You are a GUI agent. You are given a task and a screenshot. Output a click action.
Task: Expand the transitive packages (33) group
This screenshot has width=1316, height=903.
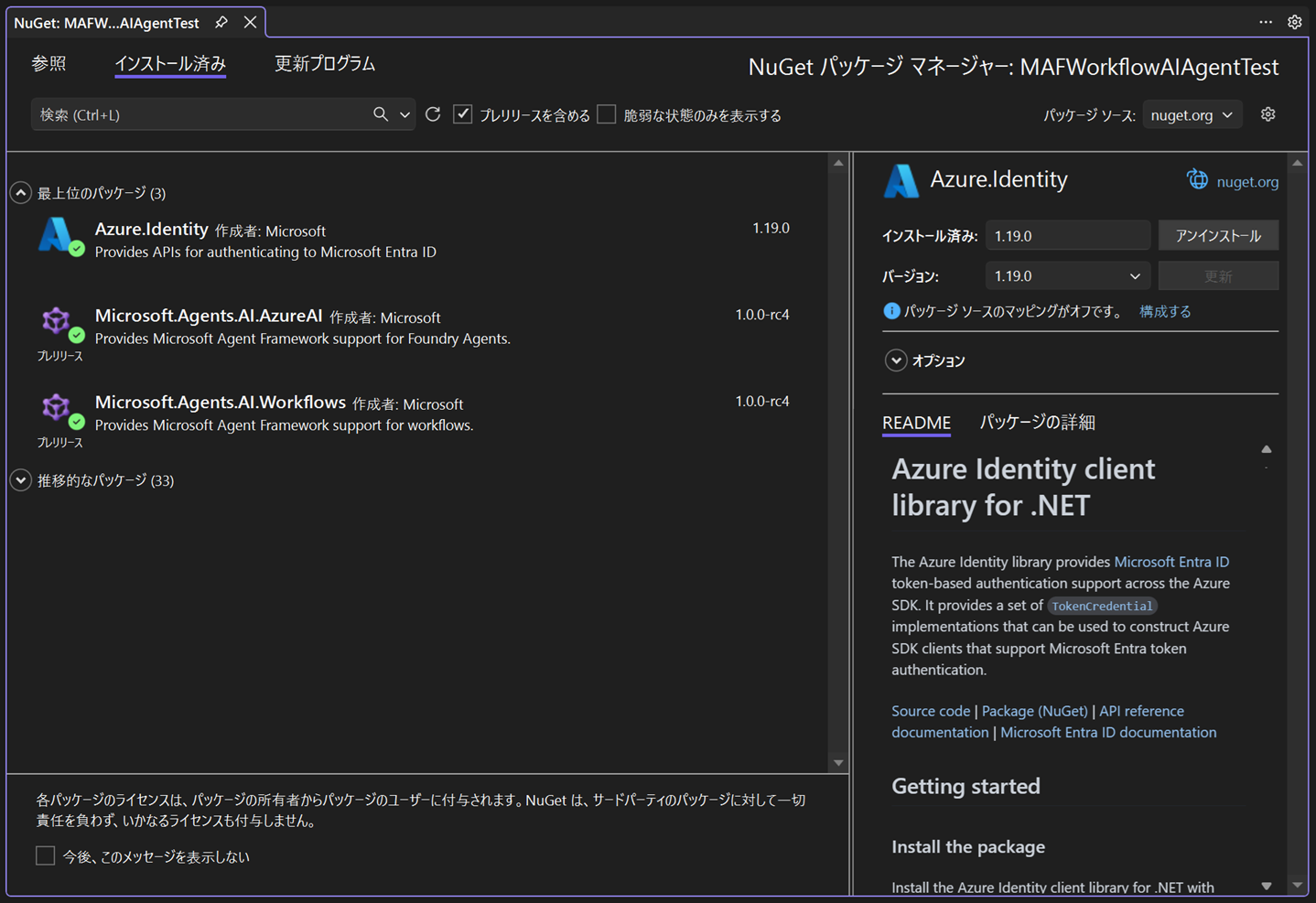pyautogui.click(x=21, y=480)
